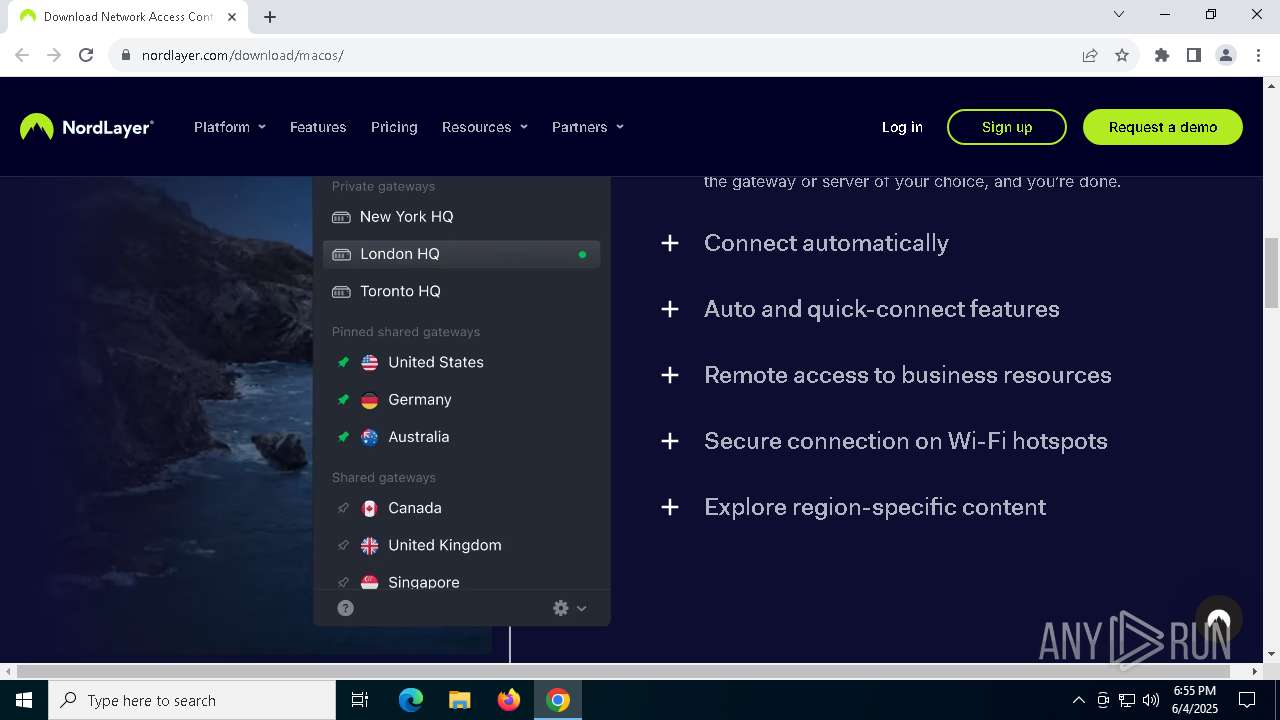Click the browser back arrow
Viewport: 1280px width, 720px height.
22,55
